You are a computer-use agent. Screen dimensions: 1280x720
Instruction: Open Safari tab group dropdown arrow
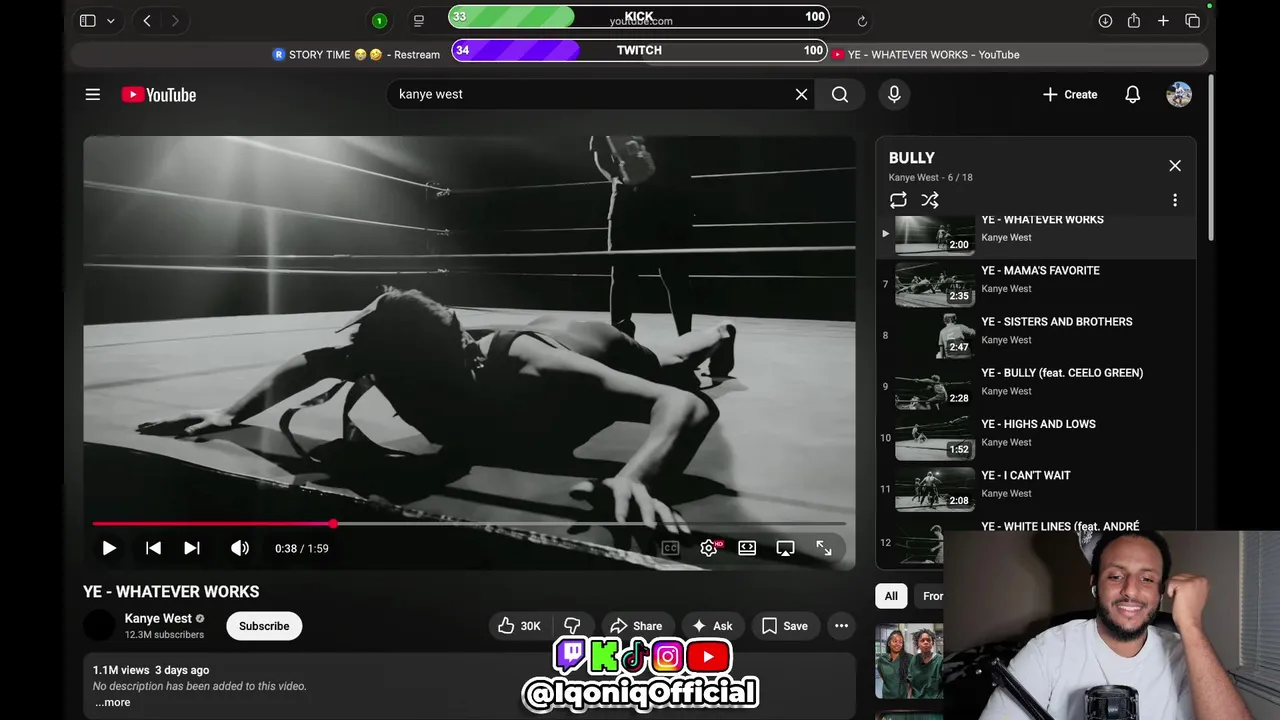coord(111,21)
